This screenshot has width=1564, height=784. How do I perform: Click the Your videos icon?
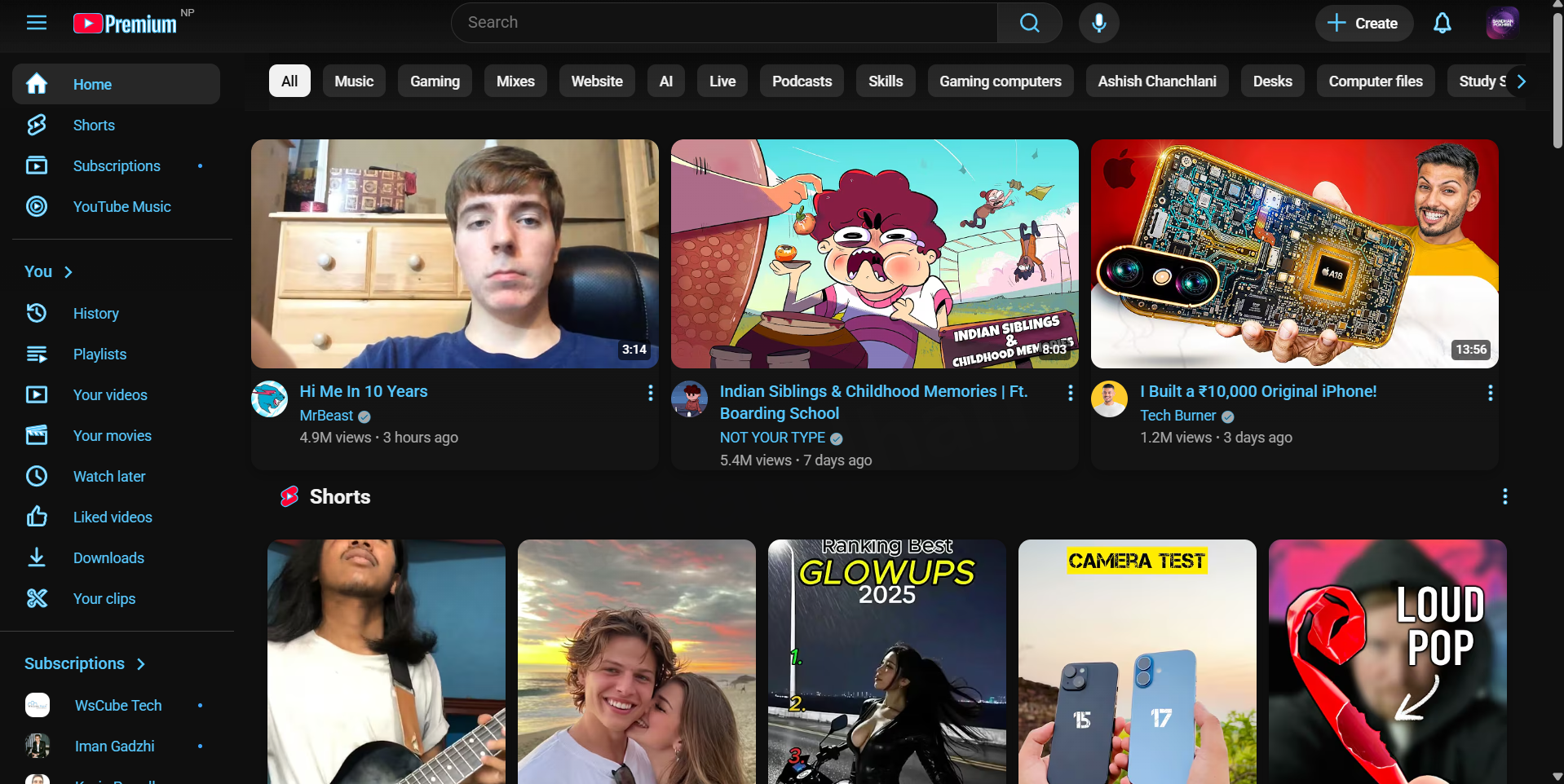click(x=37, y=394)
